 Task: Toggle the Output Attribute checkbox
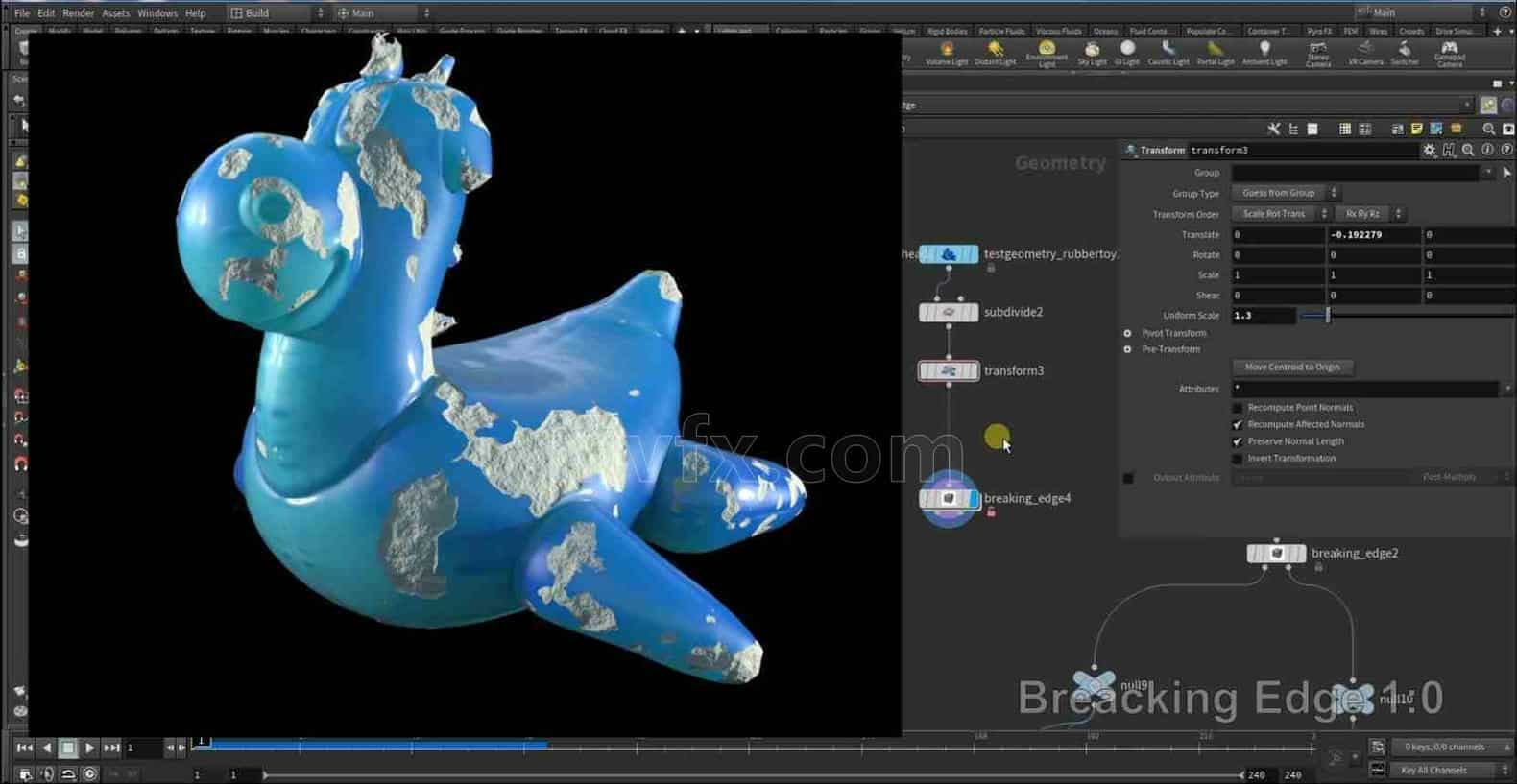pos(1128,478)
